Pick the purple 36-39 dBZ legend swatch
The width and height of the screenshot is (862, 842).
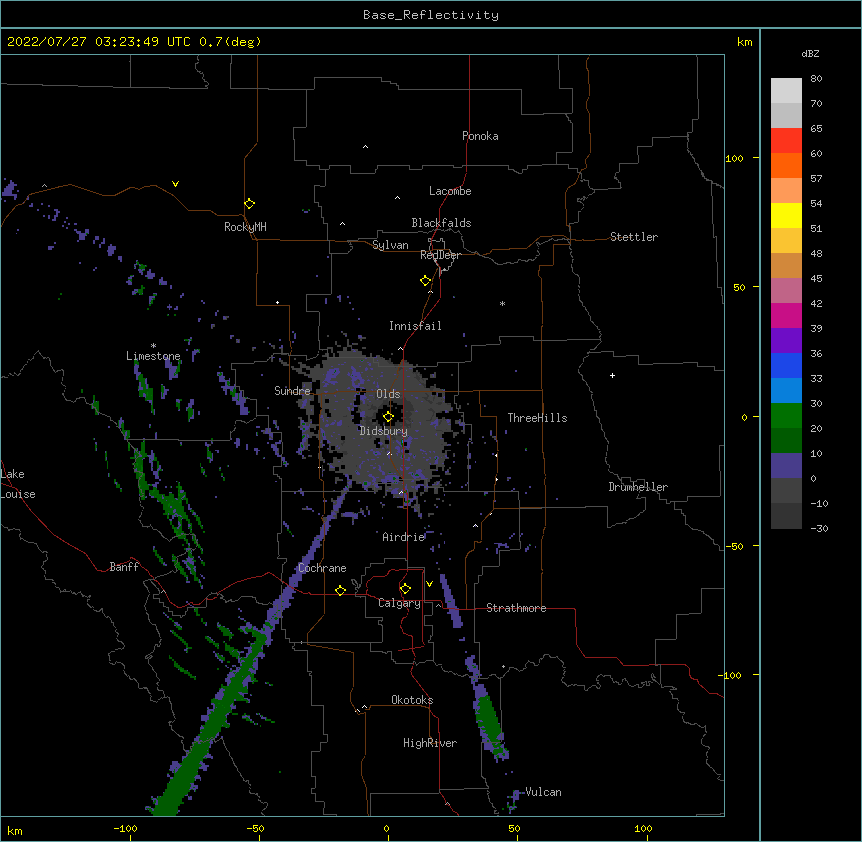(x=786, y=341)
